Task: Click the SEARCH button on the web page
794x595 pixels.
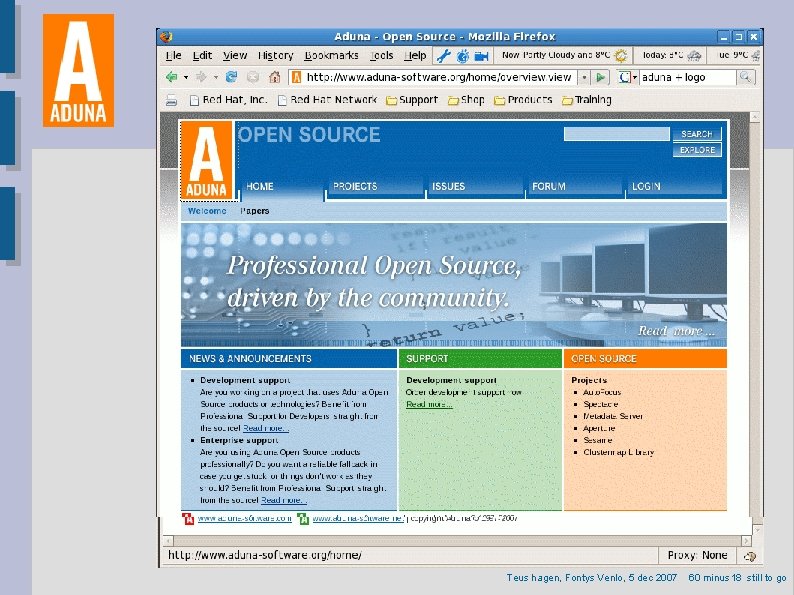Action: pyautogui.click(x=697, y=134)
